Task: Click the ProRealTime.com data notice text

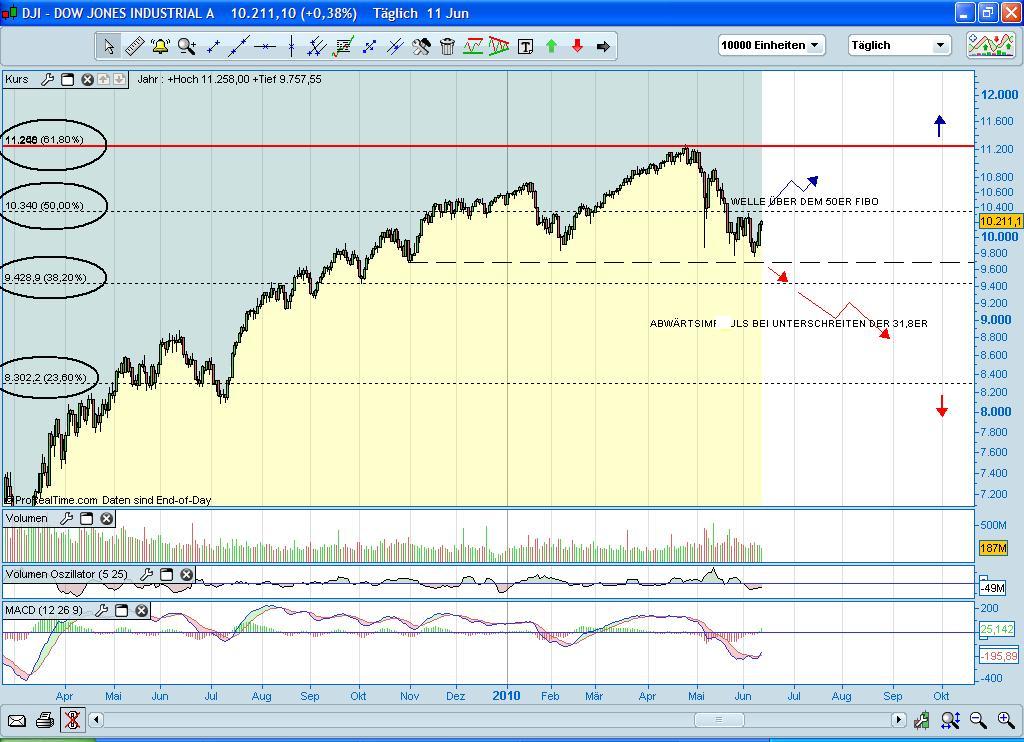Action: point(108,500)
